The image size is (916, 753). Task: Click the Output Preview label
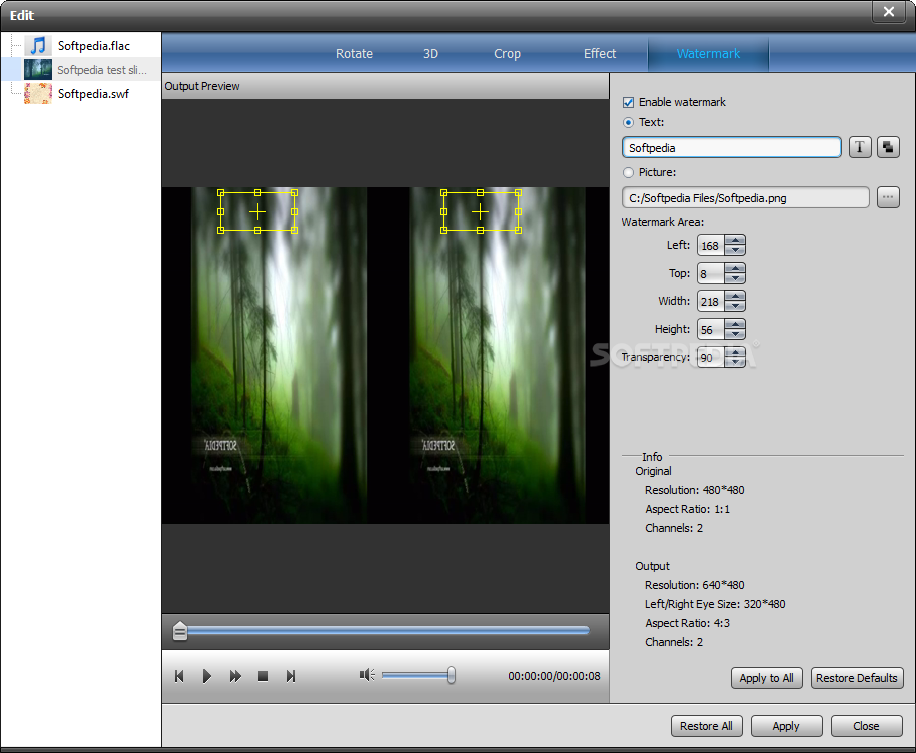click(x=202, y=86)
